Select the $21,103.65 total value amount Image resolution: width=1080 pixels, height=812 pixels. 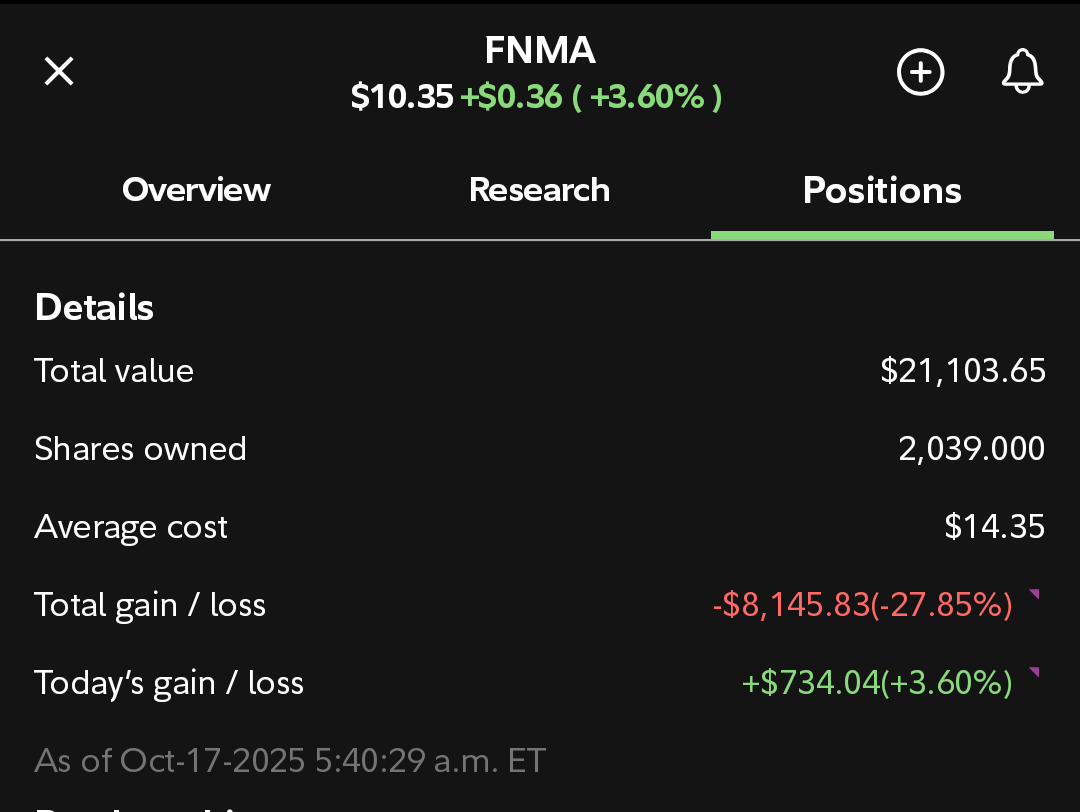pos(963,371)
